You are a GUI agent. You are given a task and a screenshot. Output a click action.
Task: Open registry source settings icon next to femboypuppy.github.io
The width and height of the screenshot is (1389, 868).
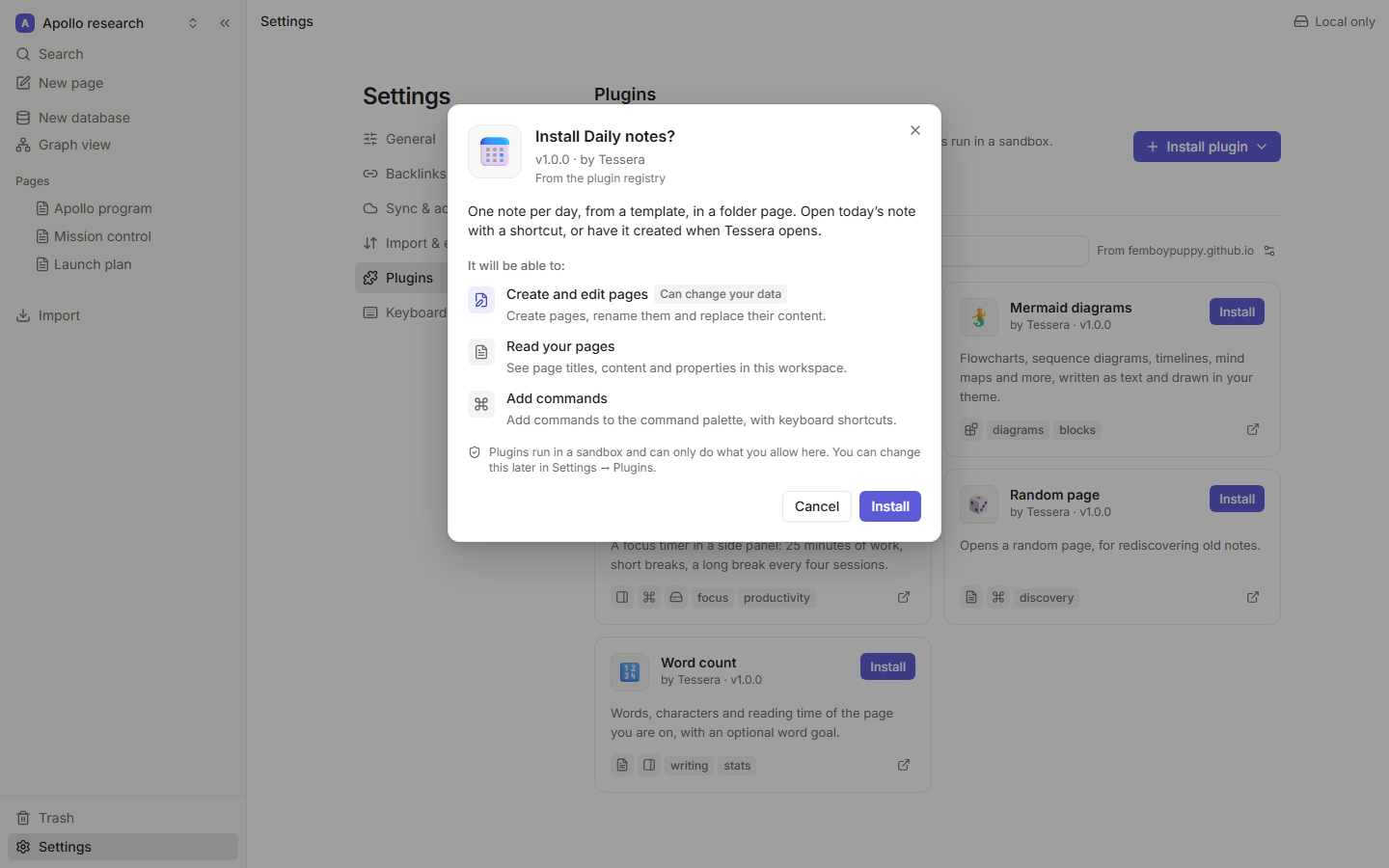click(1269, 251)
